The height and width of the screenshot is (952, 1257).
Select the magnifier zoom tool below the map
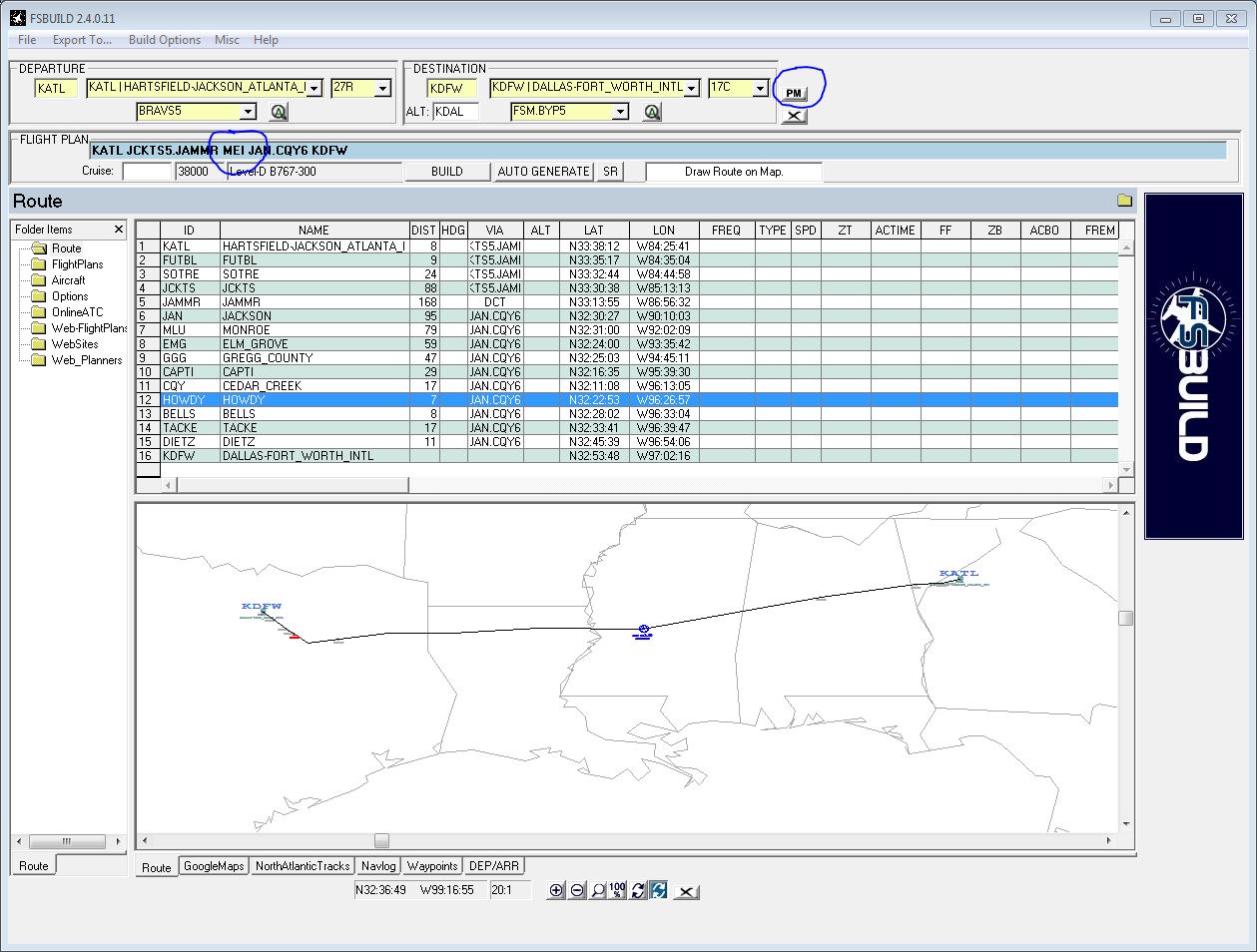597,890
